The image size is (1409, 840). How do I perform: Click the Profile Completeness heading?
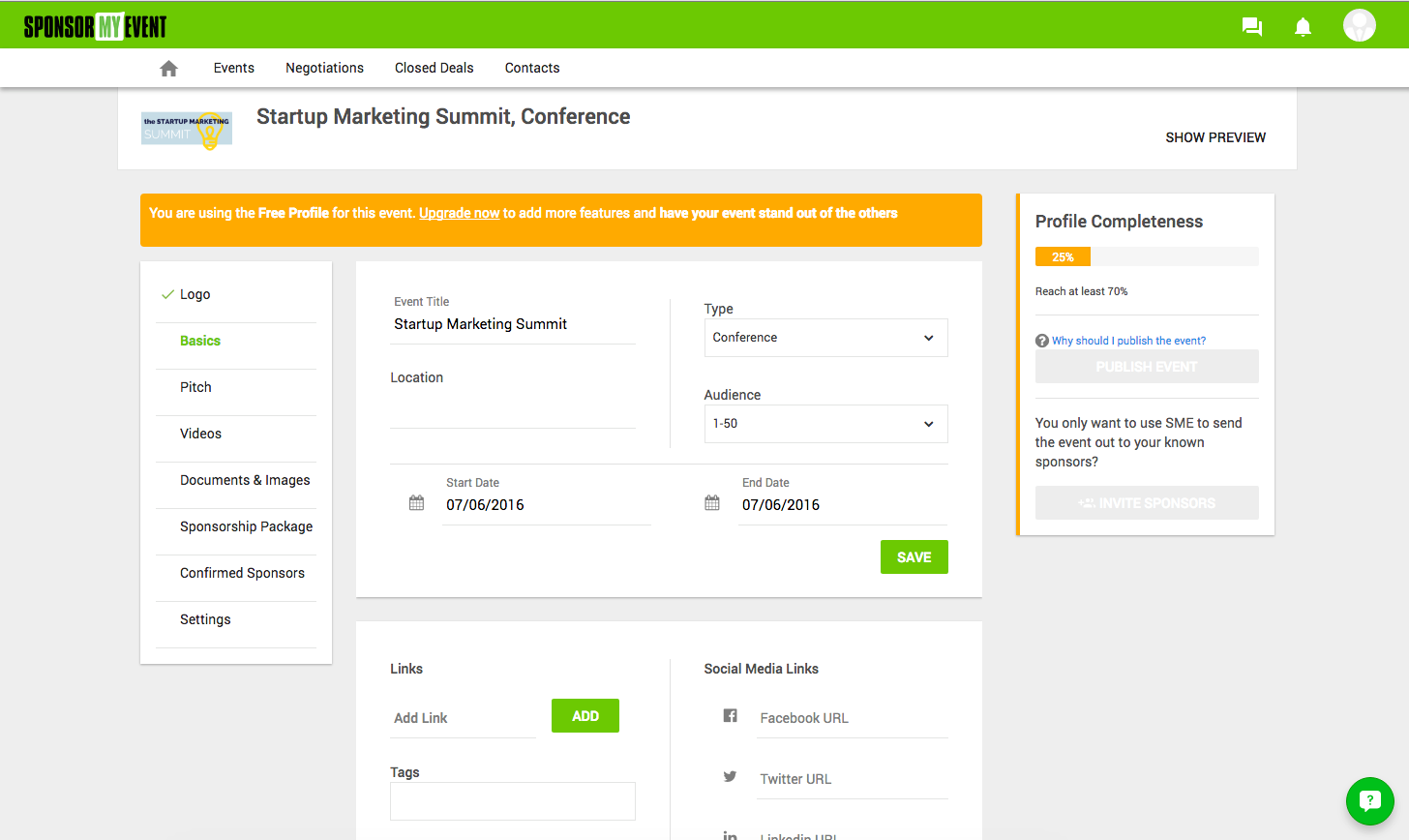[x=1119, y=222]
